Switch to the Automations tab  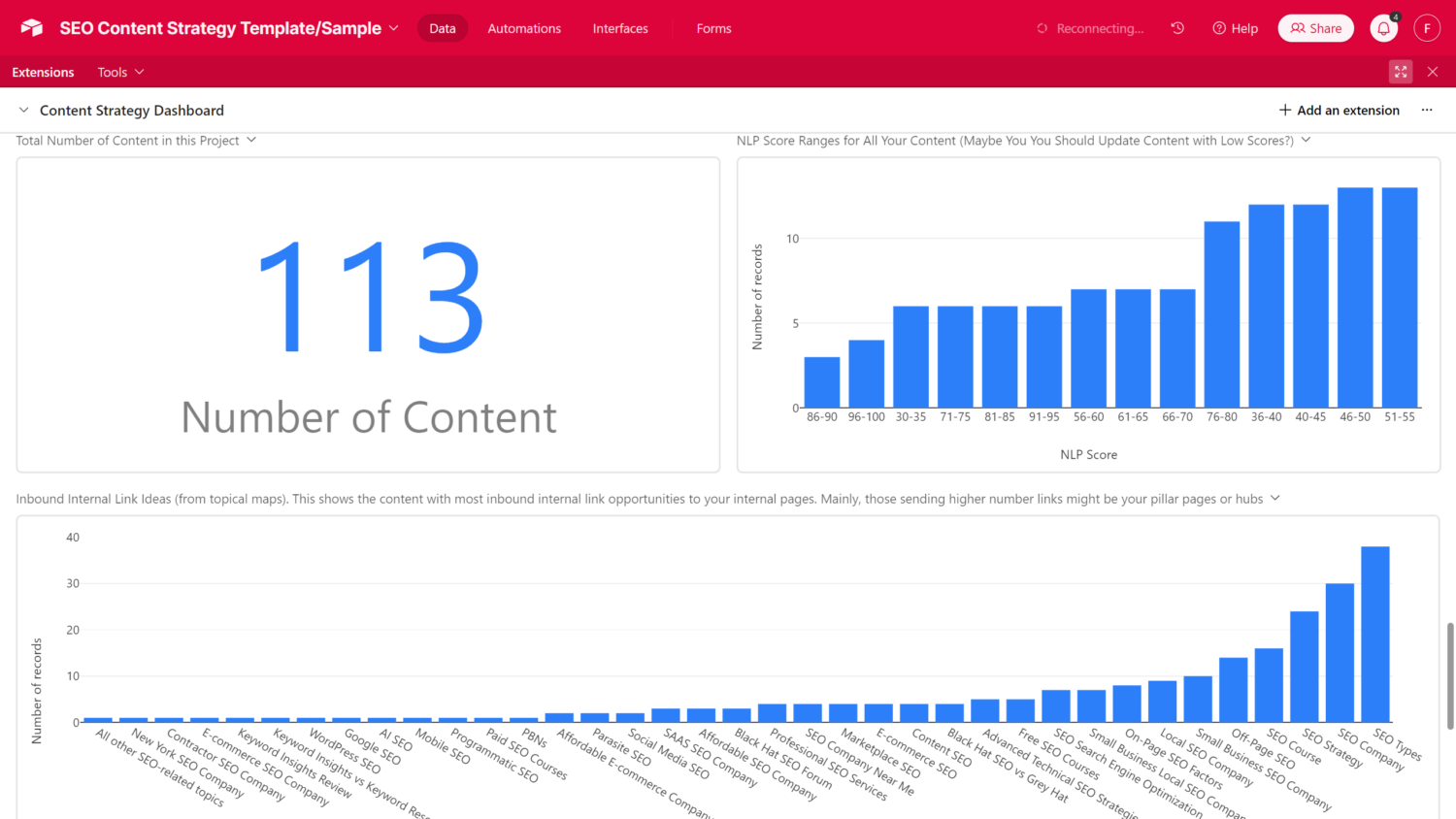point(524,28)
